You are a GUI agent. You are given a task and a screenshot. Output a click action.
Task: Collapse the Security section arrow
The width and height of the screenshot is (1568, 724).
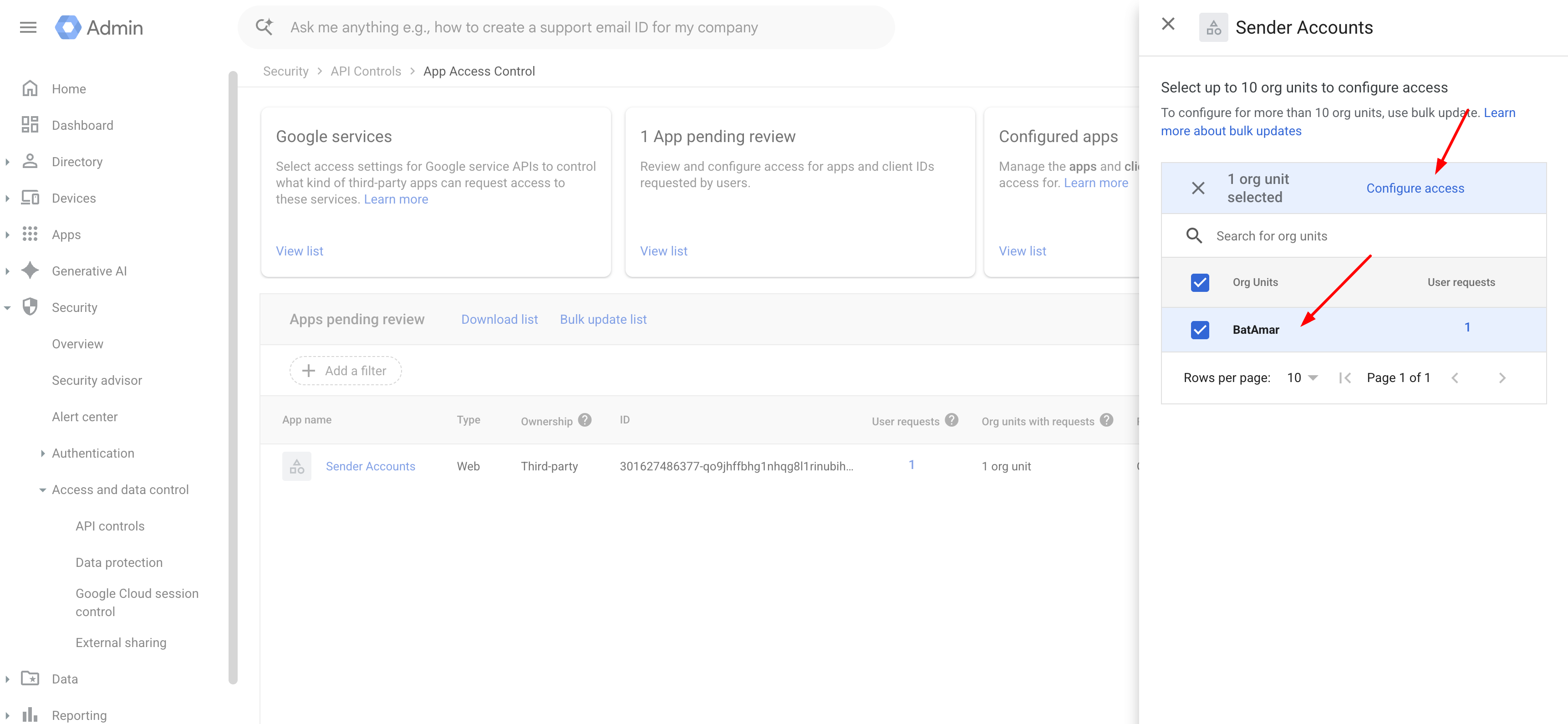[x=7, y=308]
